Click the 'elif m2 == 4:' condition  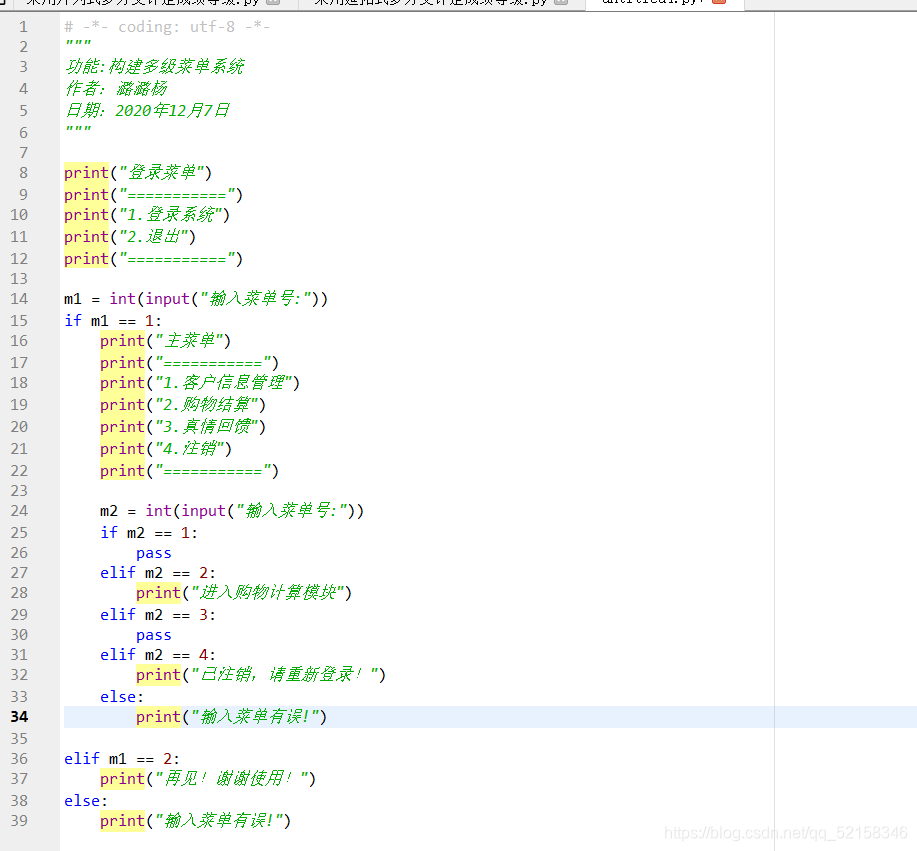(x=158, y=654)
